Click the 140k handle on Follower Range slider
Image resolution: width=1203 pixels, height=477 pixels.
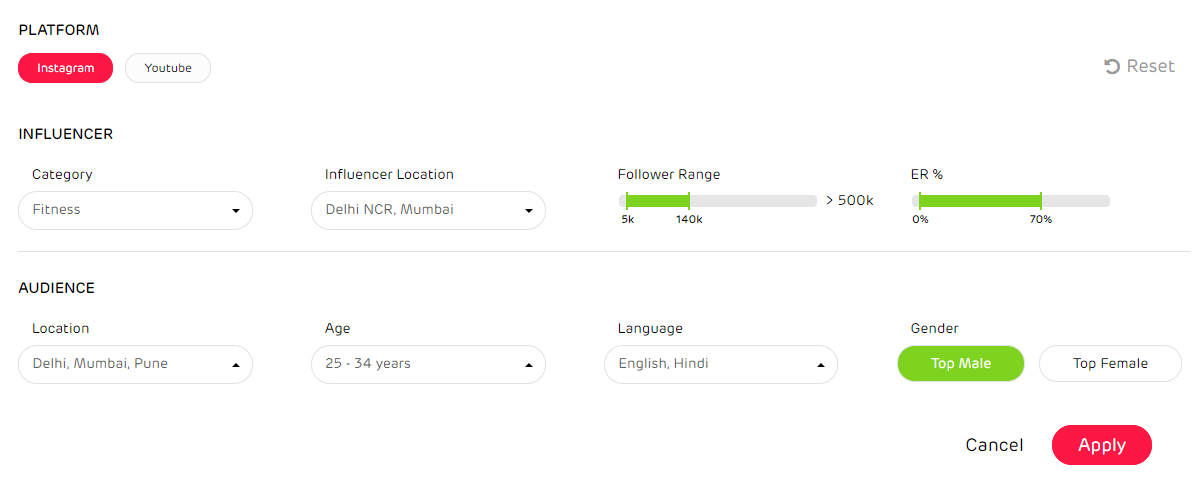[689, 201]
